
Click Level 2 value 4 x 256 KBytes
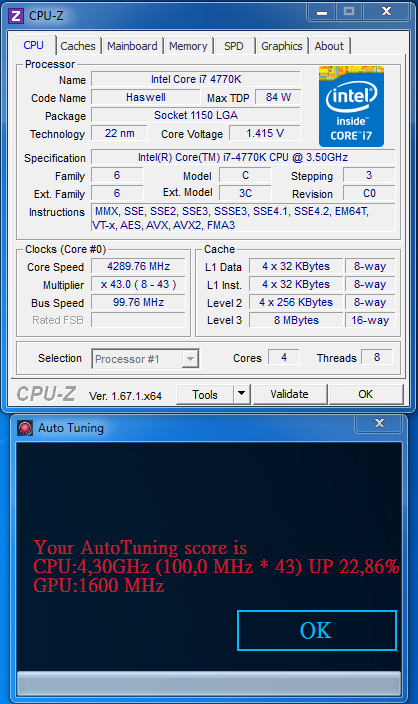[x=296, y=302]
